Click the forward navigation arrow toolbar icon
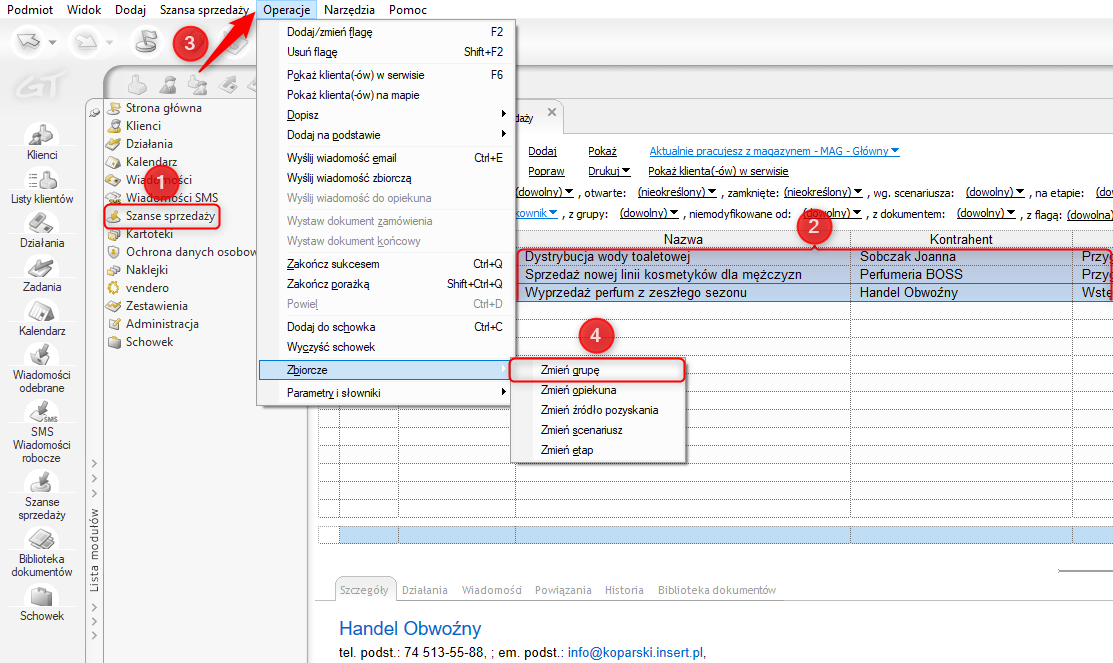Image resolution: width=1113 pixels, height=663 pixels. pos(86,42)
